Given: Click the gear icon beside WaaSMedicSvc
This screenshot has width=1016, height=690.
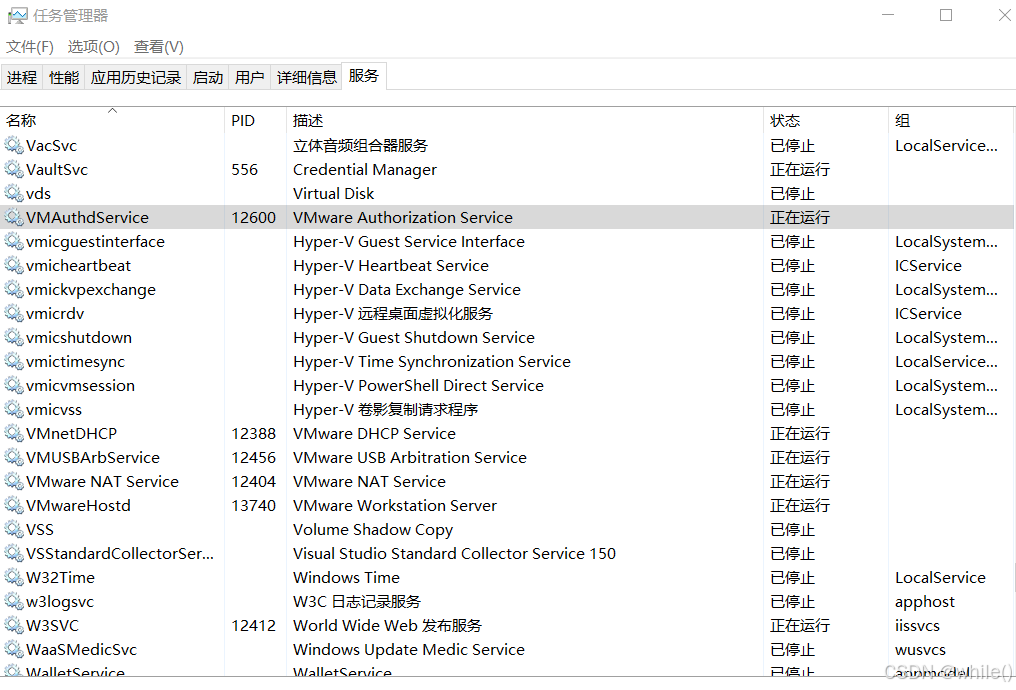Looking at the screenshot, I should click(x=14, y=649).
